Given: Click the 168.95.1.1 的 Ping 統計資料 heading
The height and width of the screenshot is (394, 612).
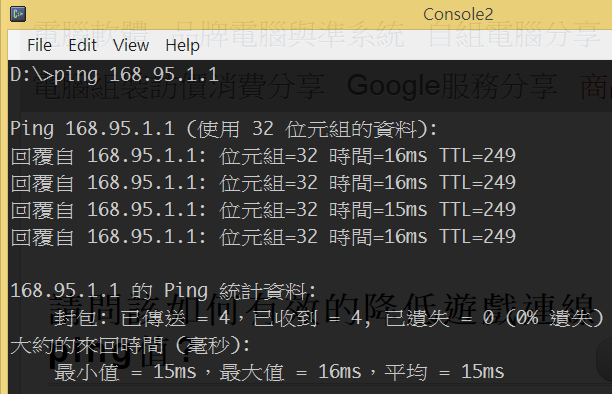Looking at the screenshot, I should (163, 291).
